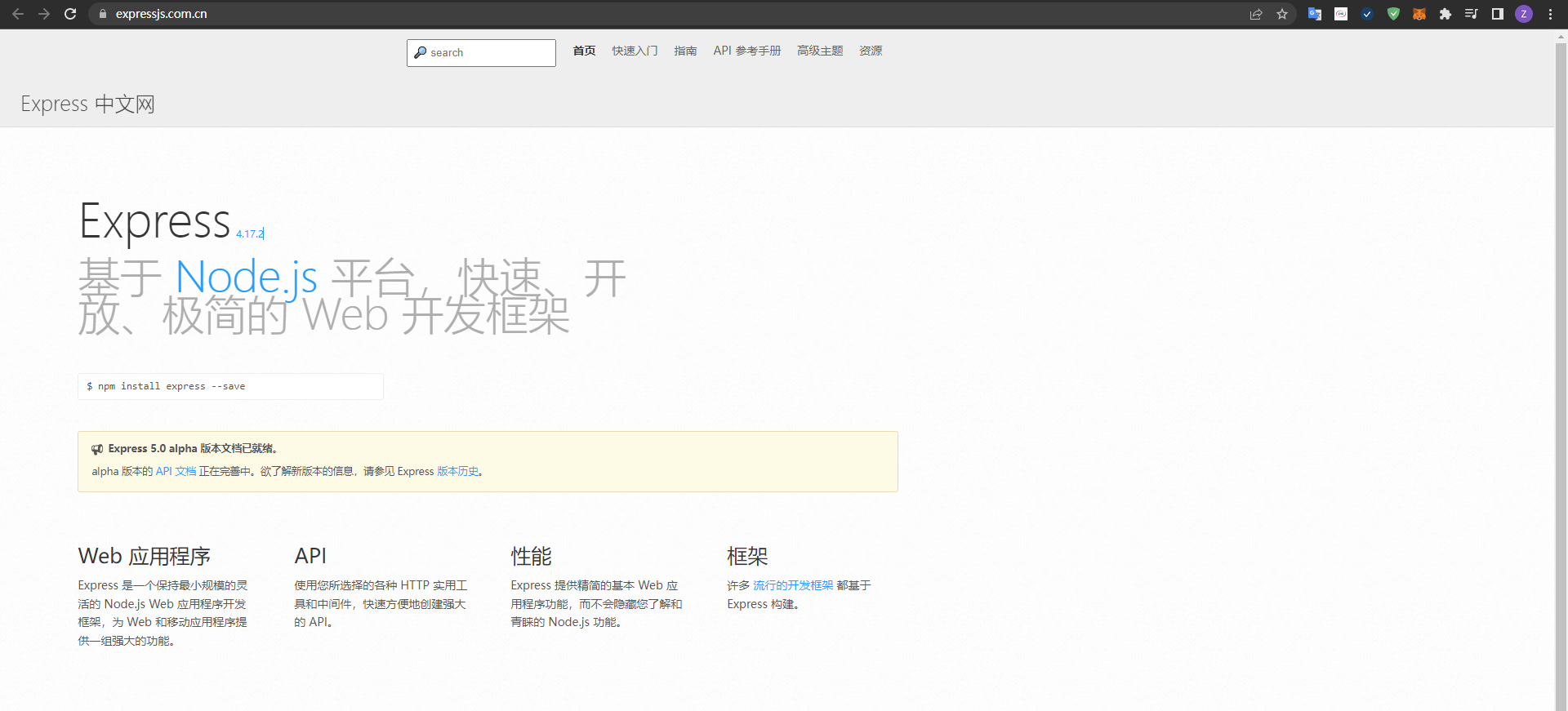
Task: Click the Web 应用程序 heading
Action: (145, 556)
